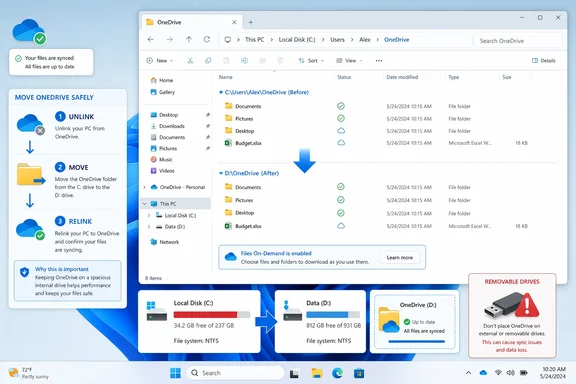The image size is (576, 384).
Task: Sort by the Name column header
Action: 226,77
